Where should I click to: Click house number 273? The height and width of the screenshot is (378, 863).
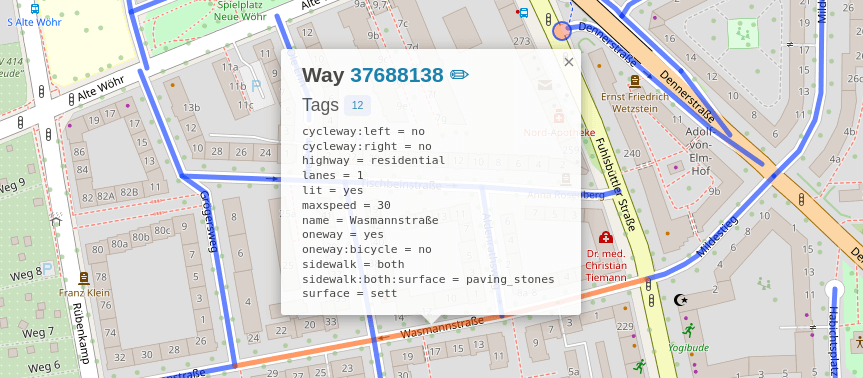click(522, 41)
